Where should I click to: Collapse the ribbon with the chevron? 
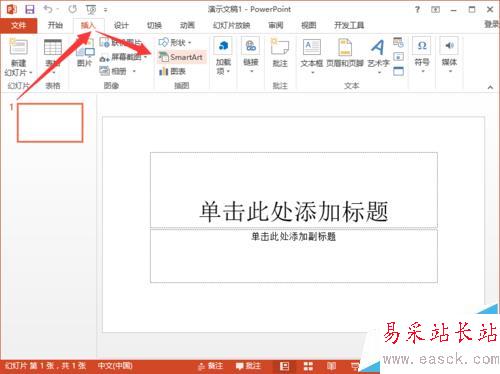coord(490,87)
